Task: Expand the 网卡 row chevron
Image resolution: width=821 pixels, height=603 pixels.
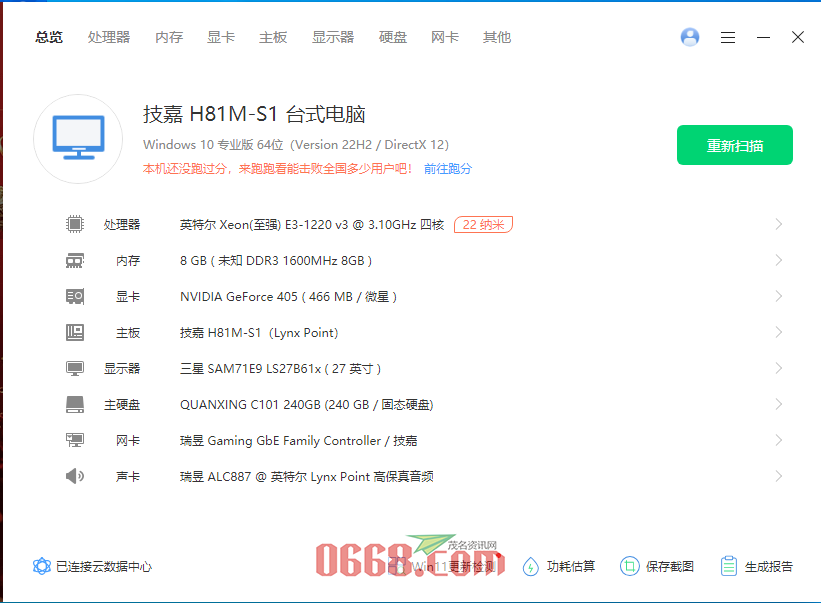Action: click(x=779, y=440)
